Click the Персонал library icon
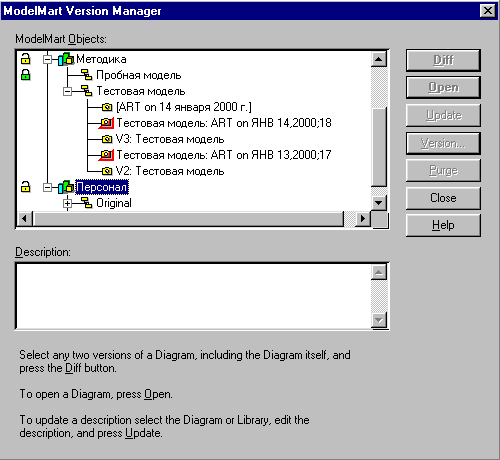 66,187
